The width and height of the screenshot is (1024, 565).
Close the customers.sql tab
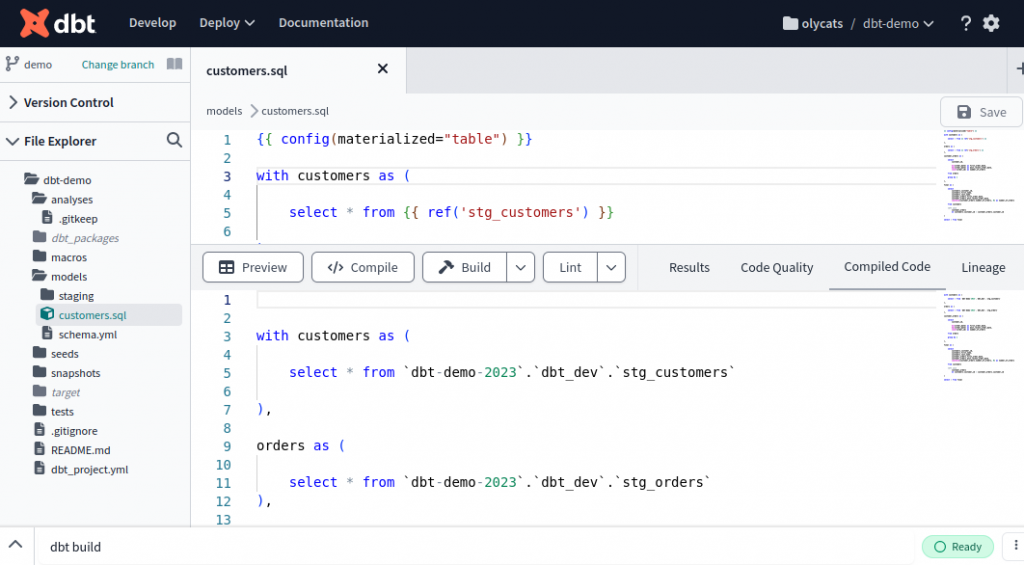(x=383, y=69)
